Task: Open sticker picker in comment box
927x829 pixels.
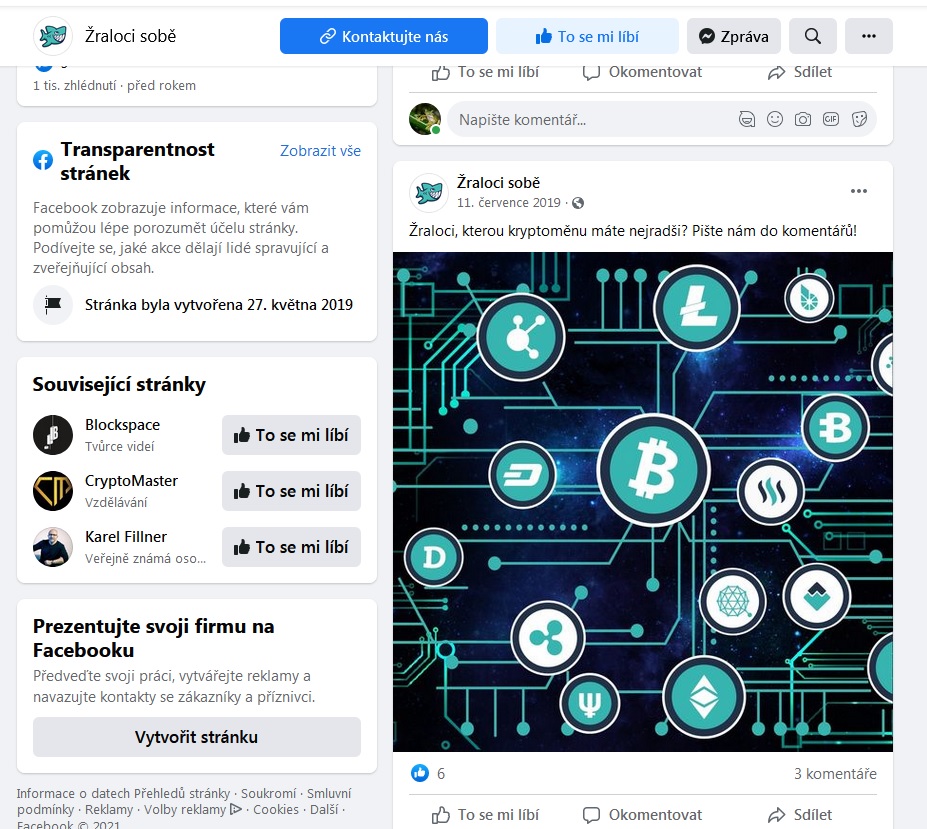Action: tap(859, 119)
